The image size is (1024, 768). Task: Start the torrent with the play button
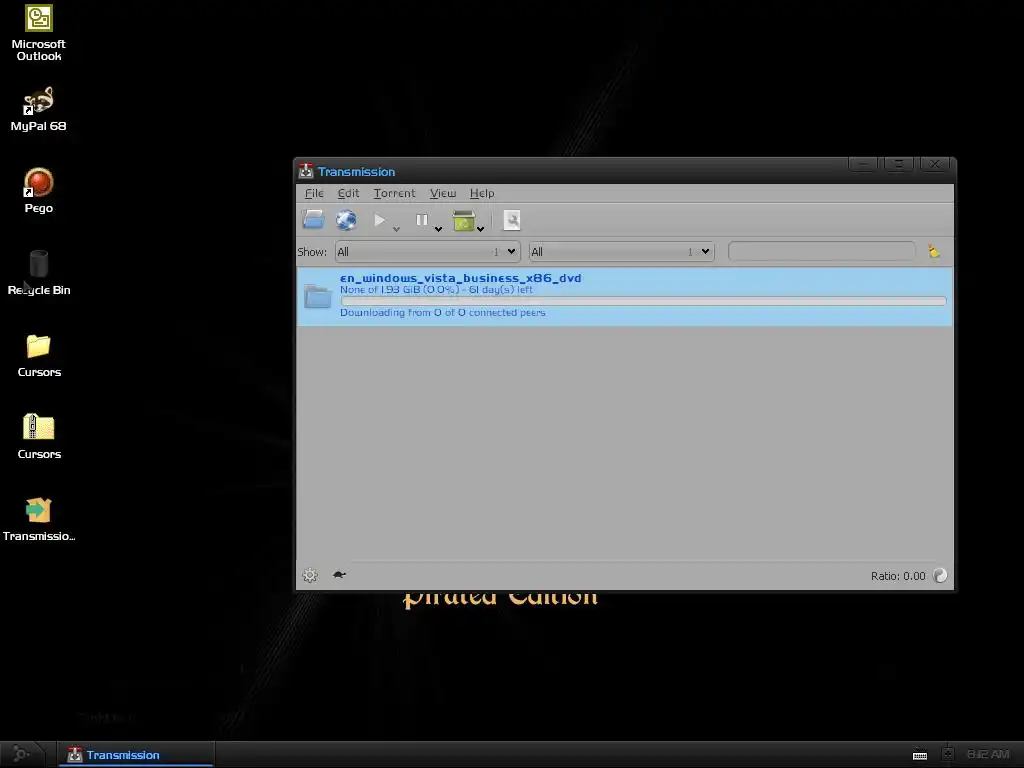click(379, 220)
